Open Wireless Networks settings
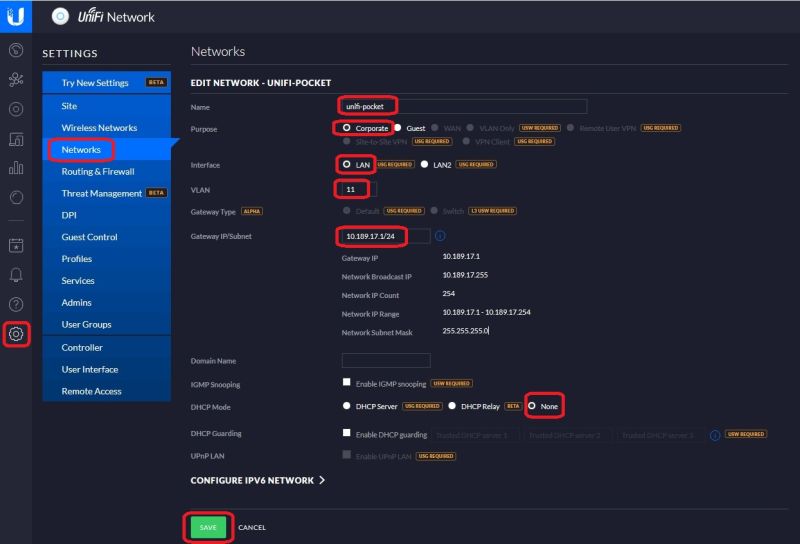 (x=107, y=128)
